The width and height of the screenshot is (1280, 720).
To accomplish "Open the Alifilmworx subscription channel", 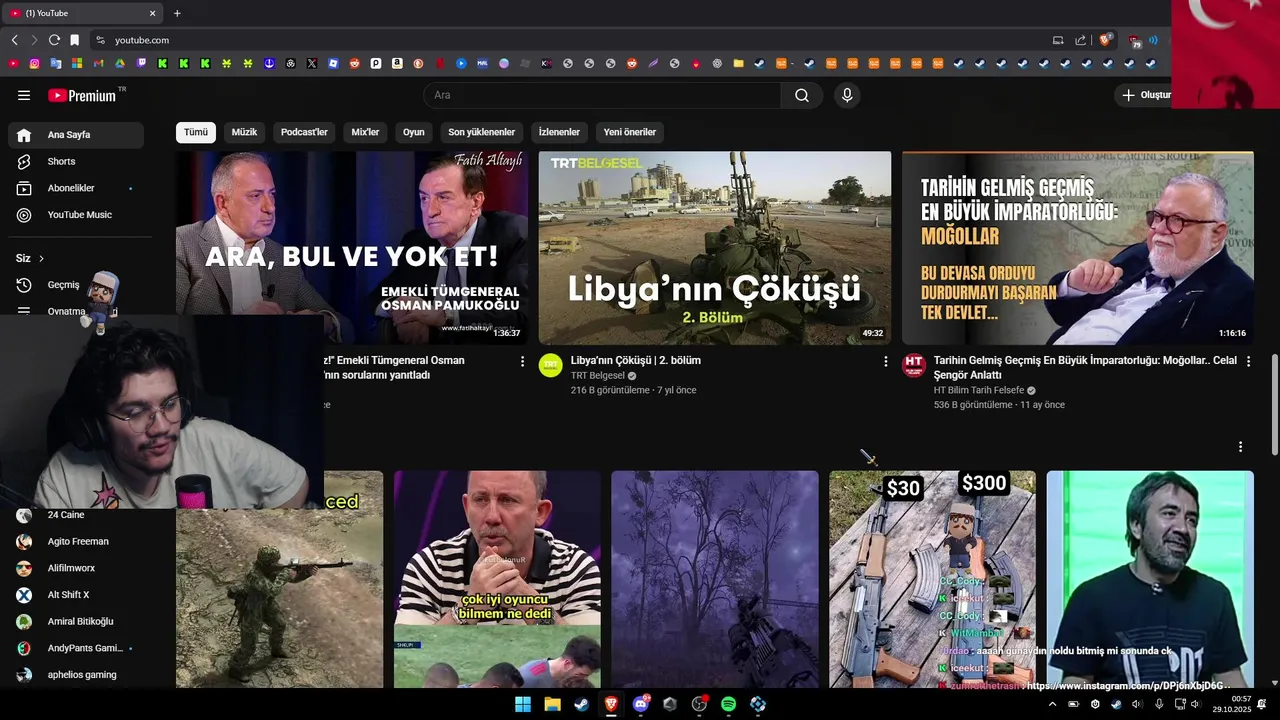I will [76, 568].
